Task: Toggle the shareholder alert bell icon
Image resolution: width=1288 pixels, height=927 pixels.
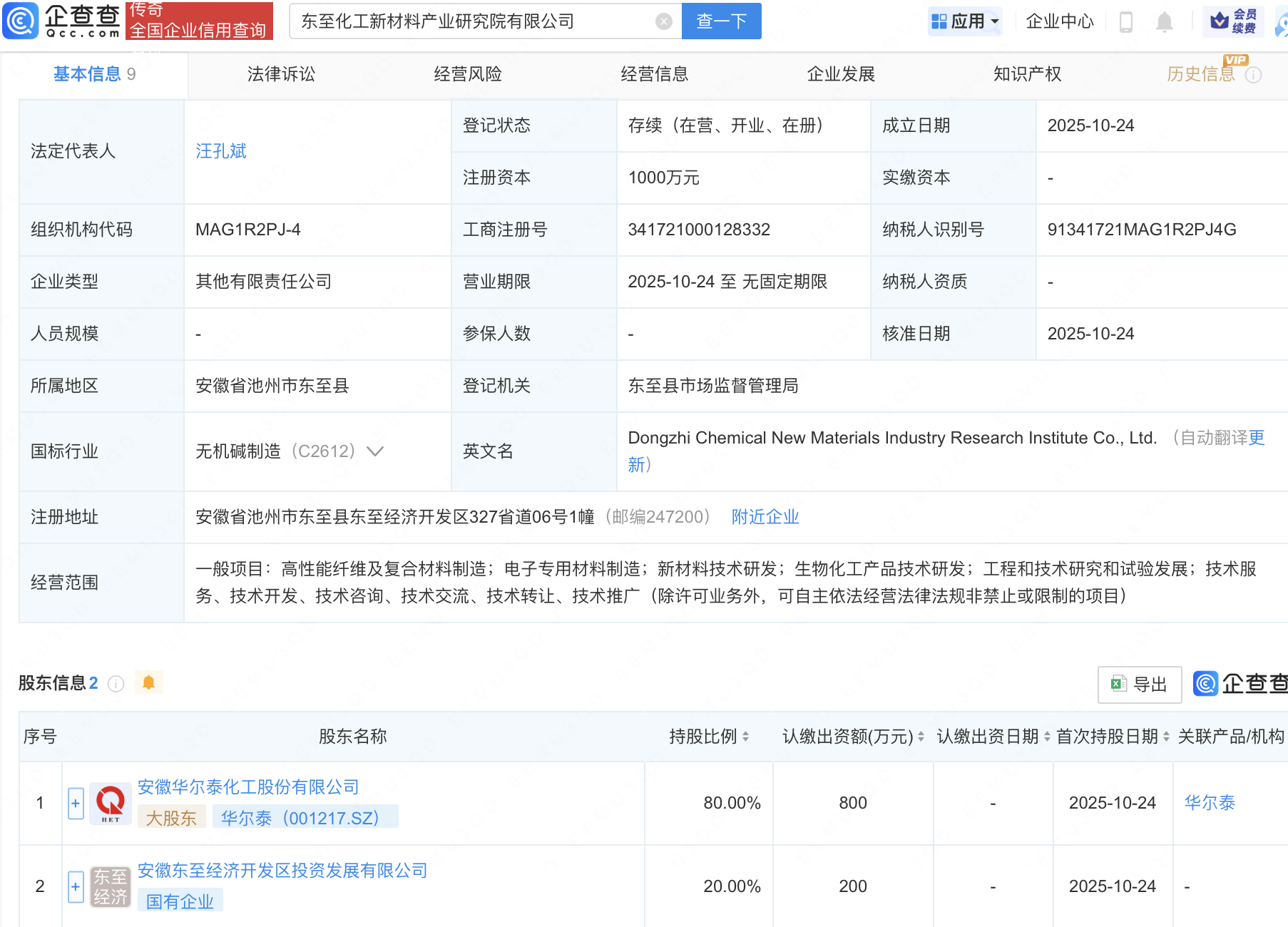Action: point(148,682)
